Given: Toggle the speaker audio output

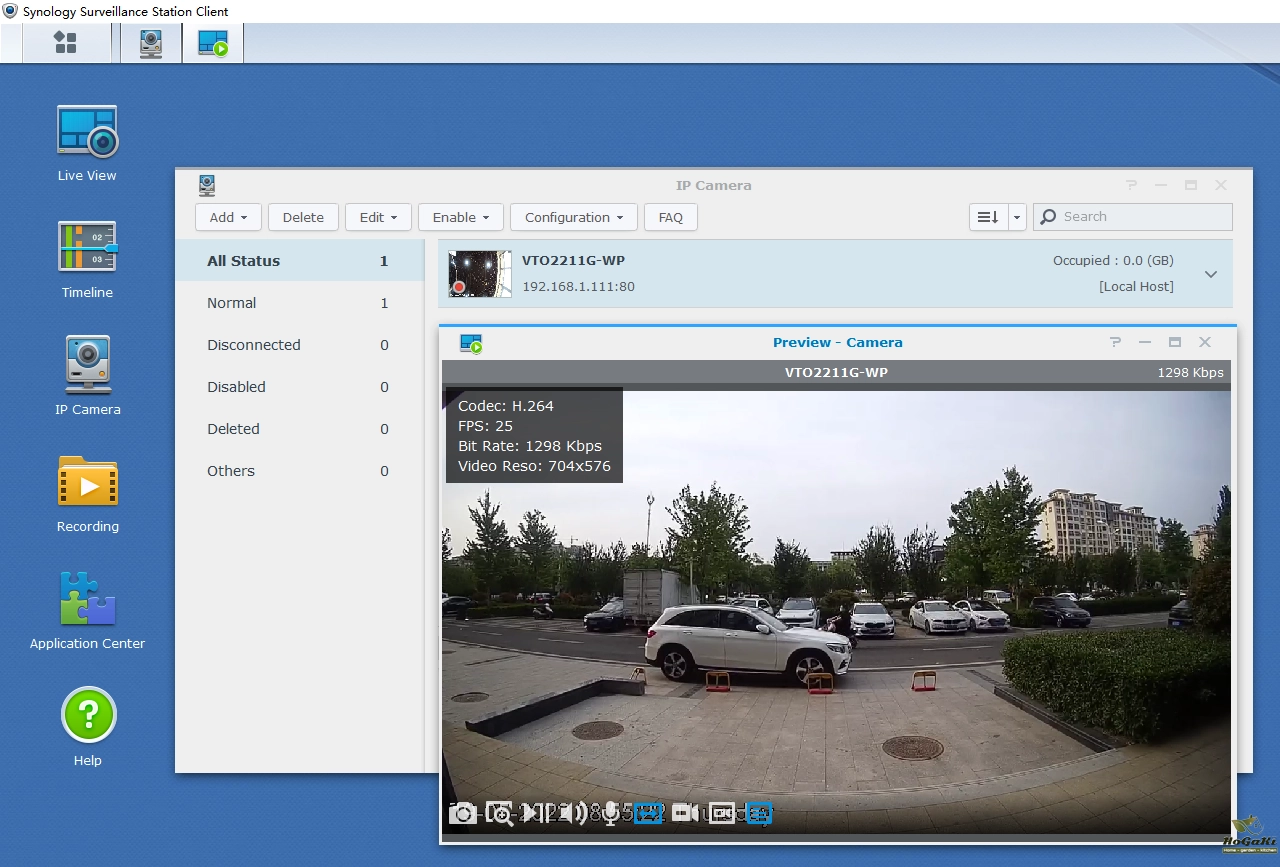Looking at the screenshot, I should 574,813.
